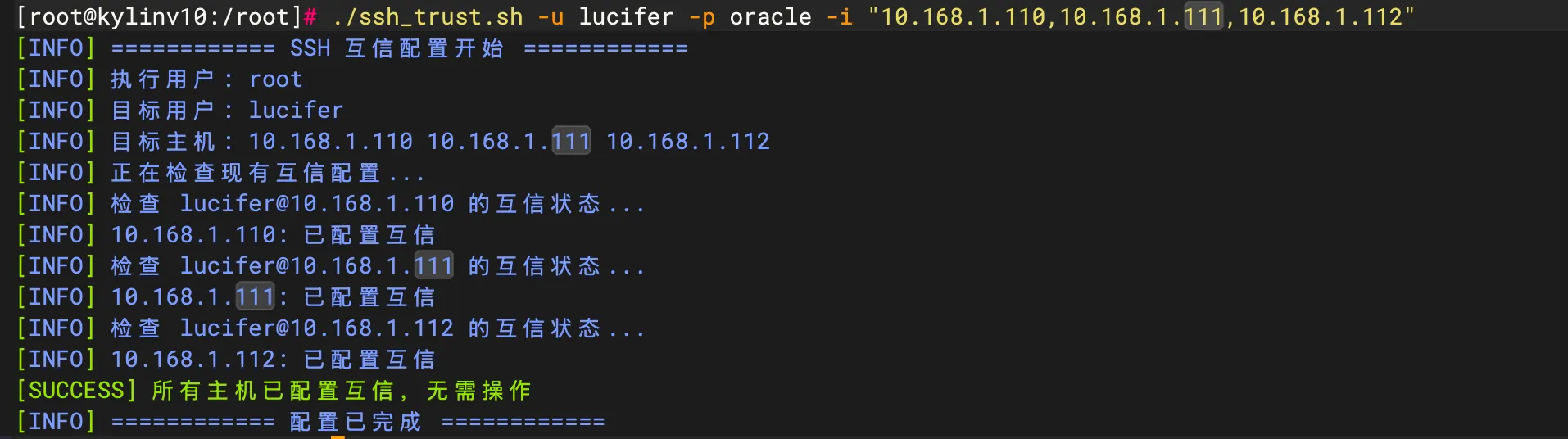Select the -p flag in the command
This screenshot has width=1568, height=439.
click(702, 18)
